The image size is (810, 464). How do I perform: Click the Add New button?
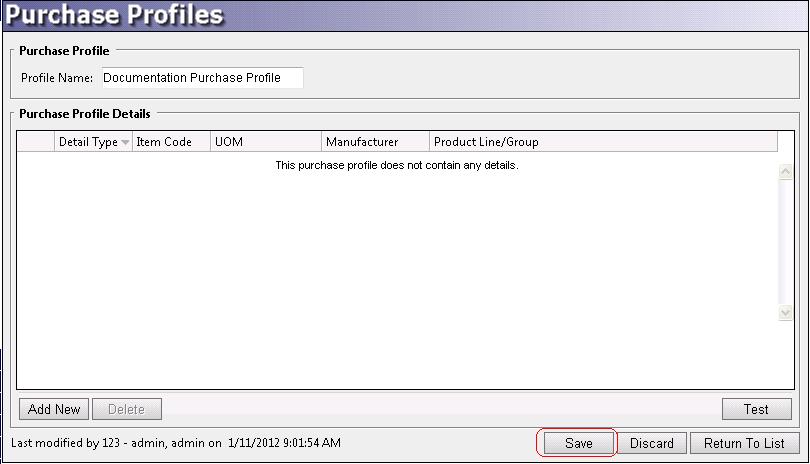tap(54, 409)
